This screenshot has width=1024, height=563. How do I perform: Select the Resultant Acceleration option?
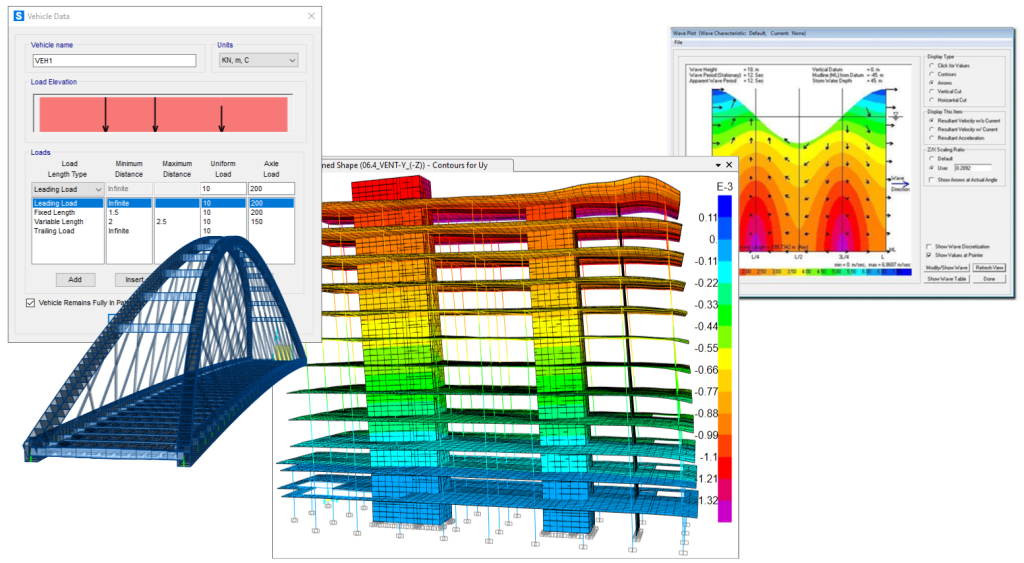[931, 138]
